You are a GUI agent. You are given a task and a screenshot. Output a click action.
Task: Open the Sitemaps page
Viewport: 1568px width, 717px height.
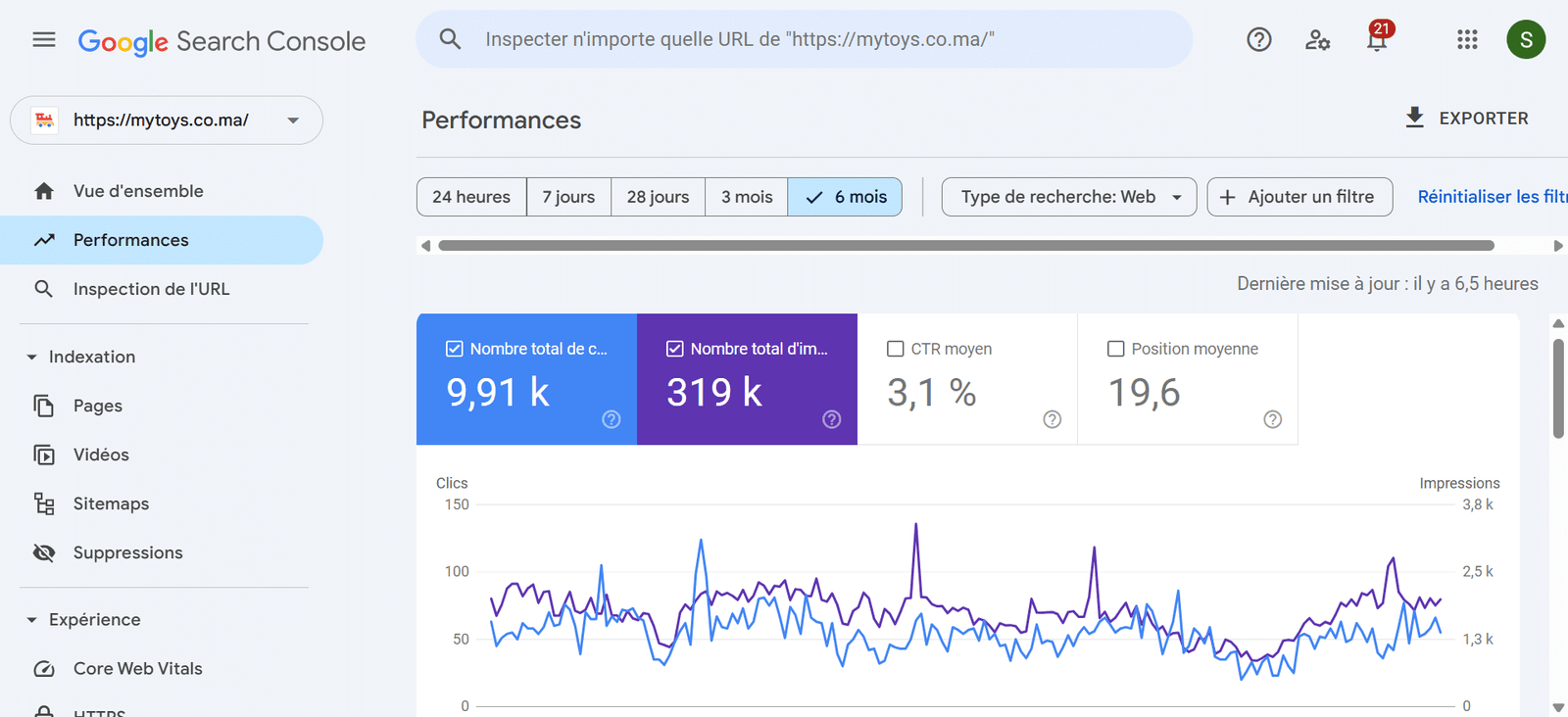[162, 503]
